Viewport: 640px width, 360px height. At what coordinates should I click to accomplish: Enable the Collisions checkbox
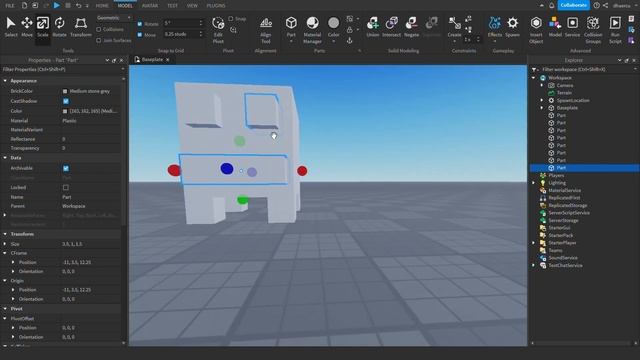[x=98, y=29]
